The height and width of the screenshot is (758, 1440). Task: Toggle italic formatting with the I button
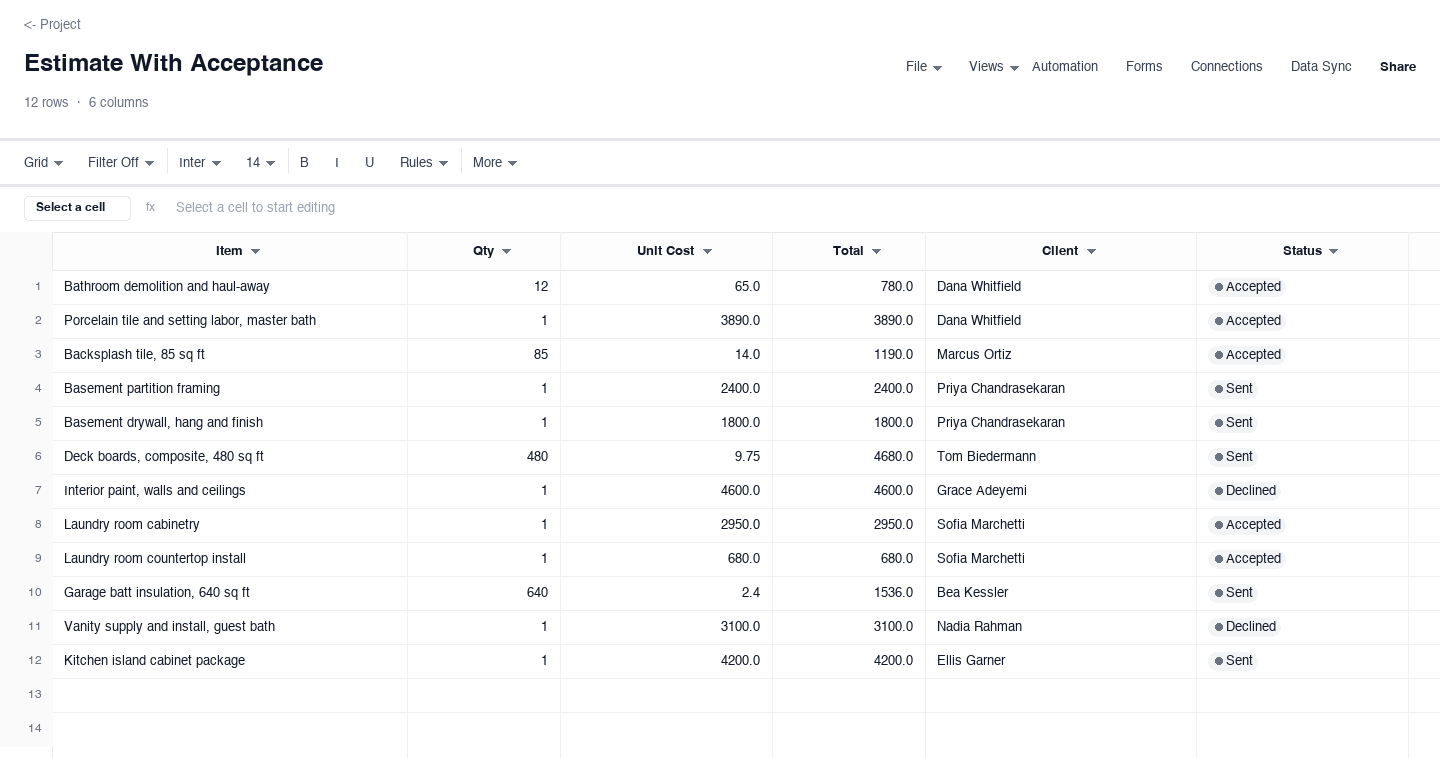[x=337, y=162]
